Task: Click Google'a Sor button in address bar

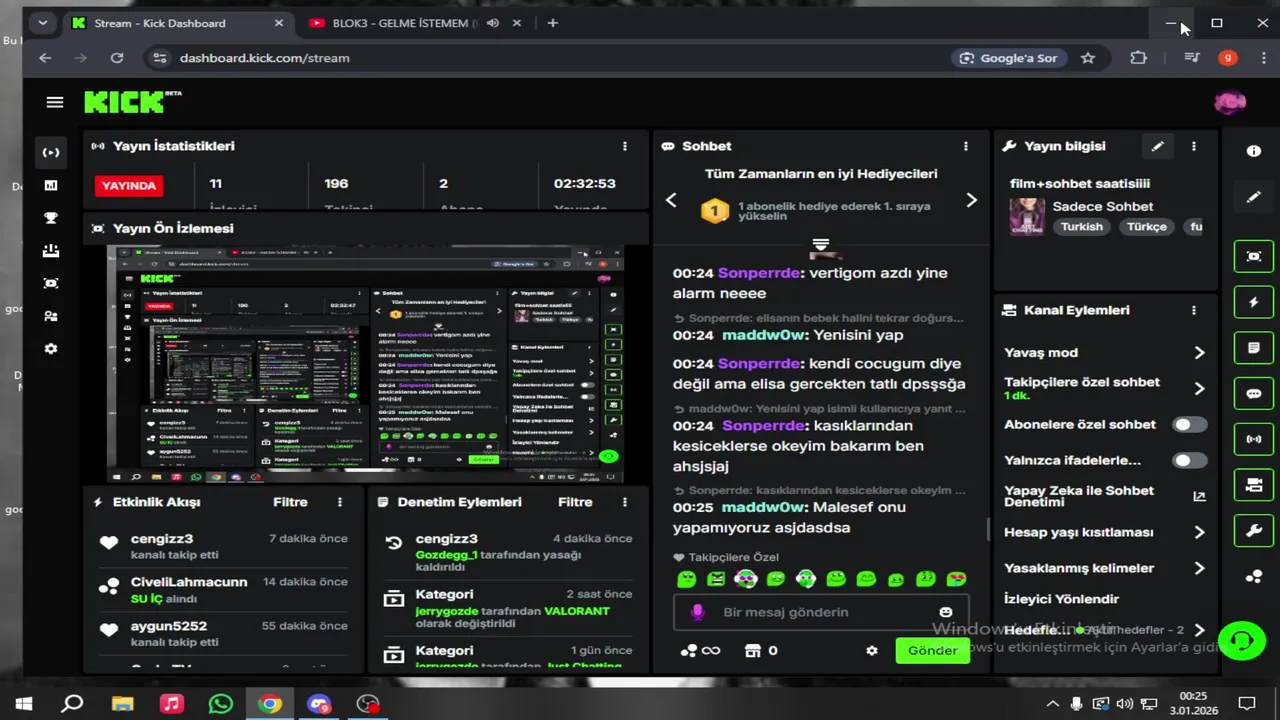Action: click(1008, 58)
